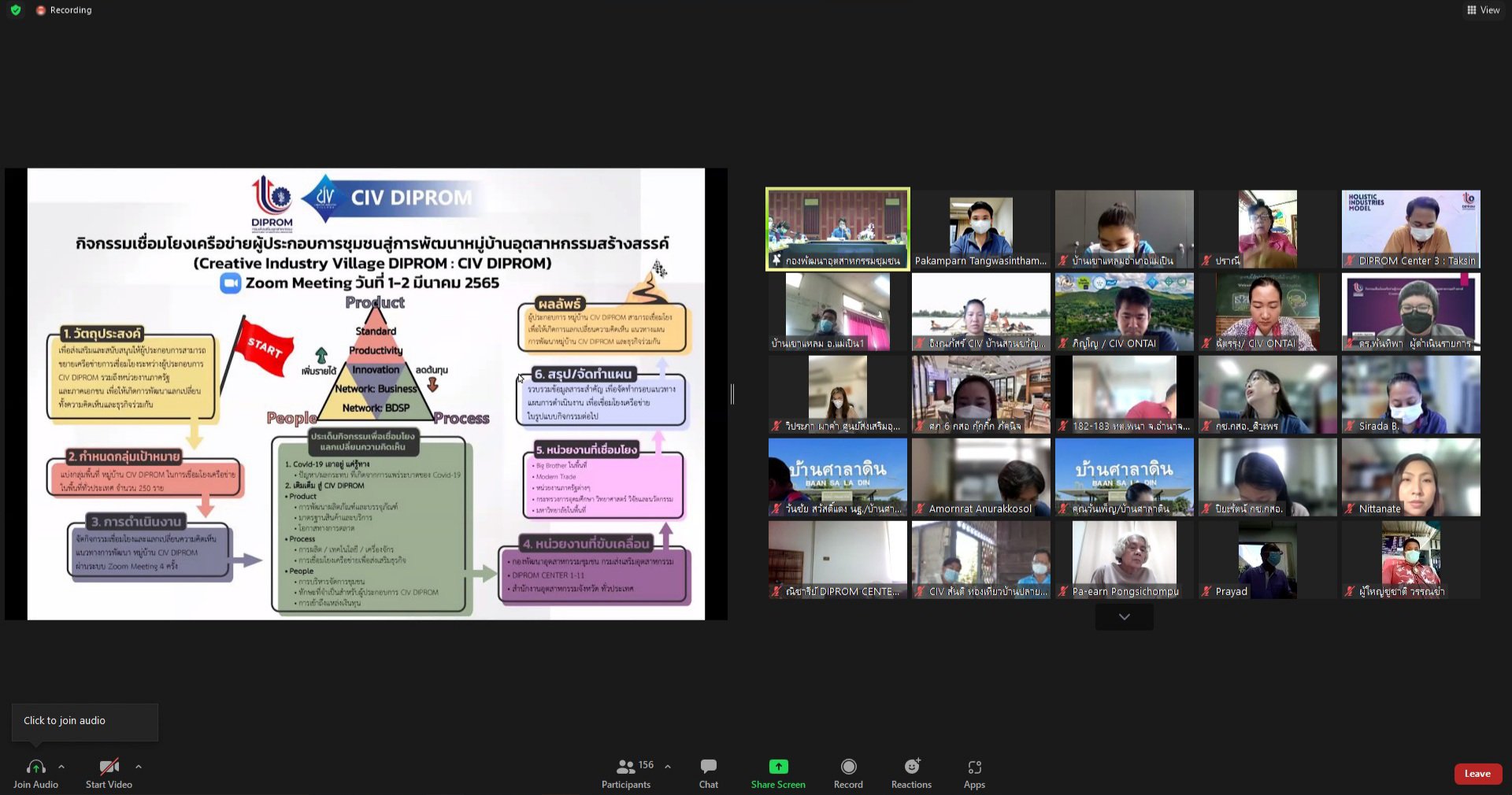Viewport: 1512px width, 795px height.
Task: Click the shared screen slide area
Action: point(366,394)
